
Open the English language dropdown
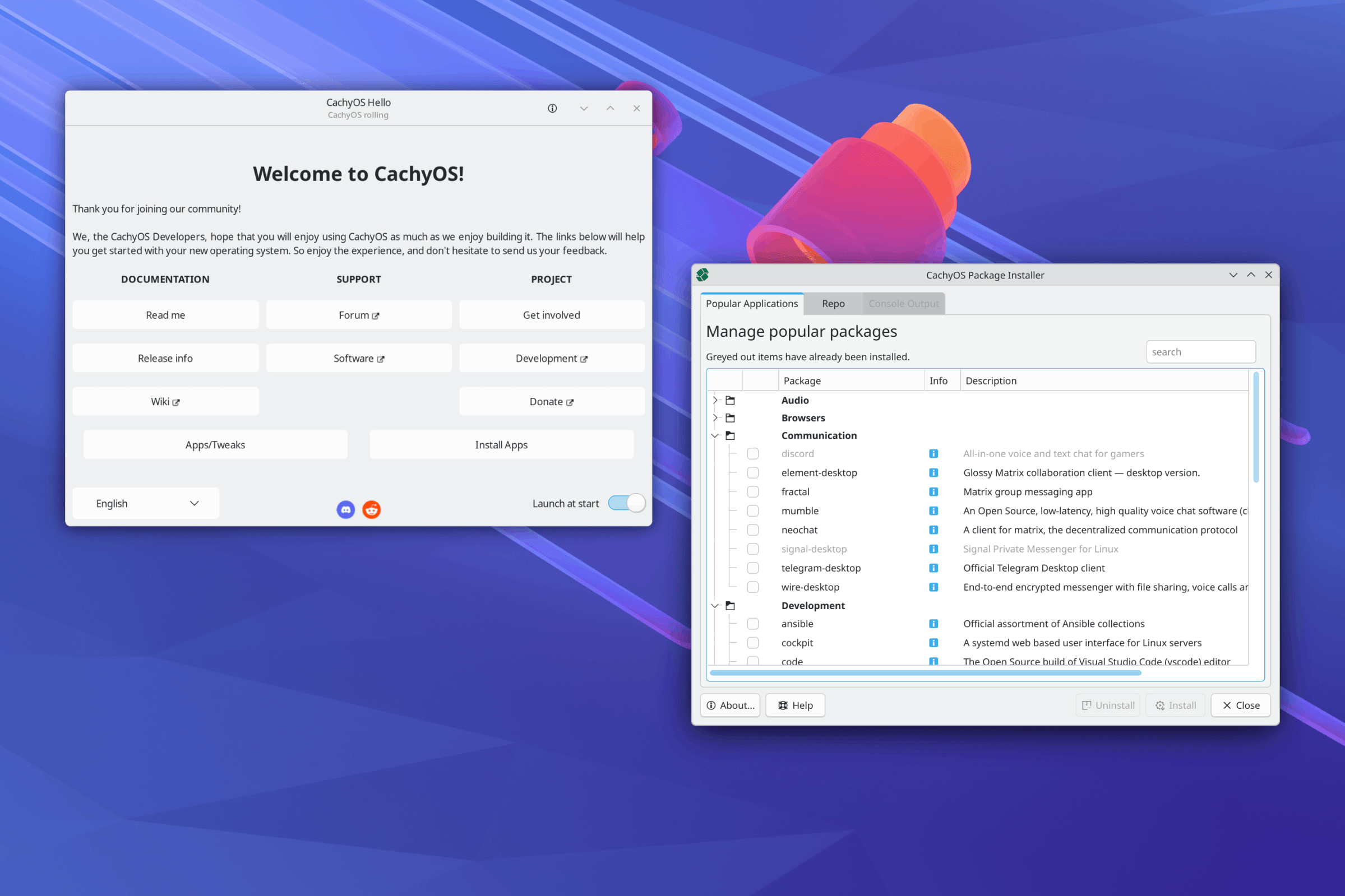click(x=145, y=503)
